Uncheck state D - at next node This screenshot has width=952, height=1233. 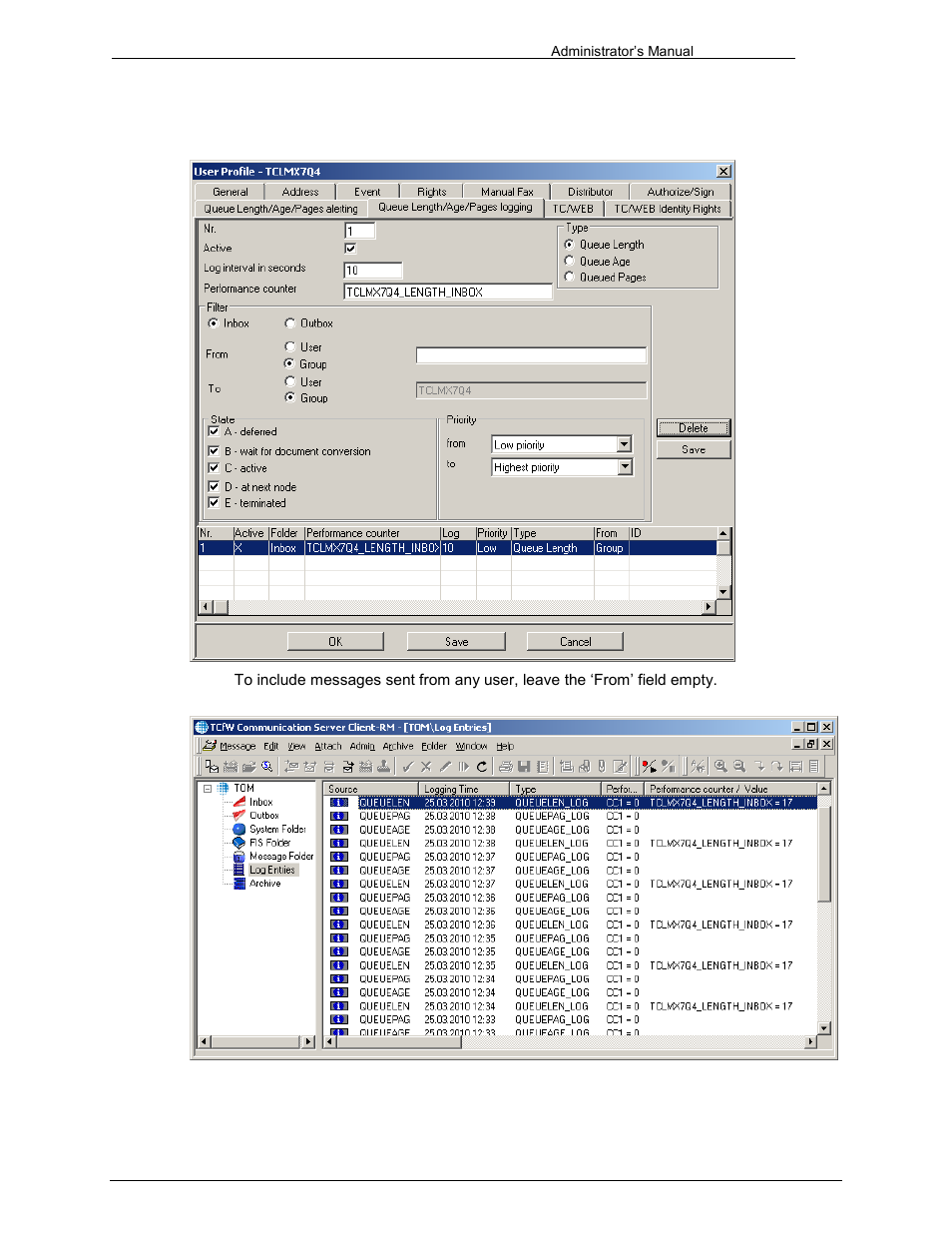pyautogui.click(x=214, y=487)
